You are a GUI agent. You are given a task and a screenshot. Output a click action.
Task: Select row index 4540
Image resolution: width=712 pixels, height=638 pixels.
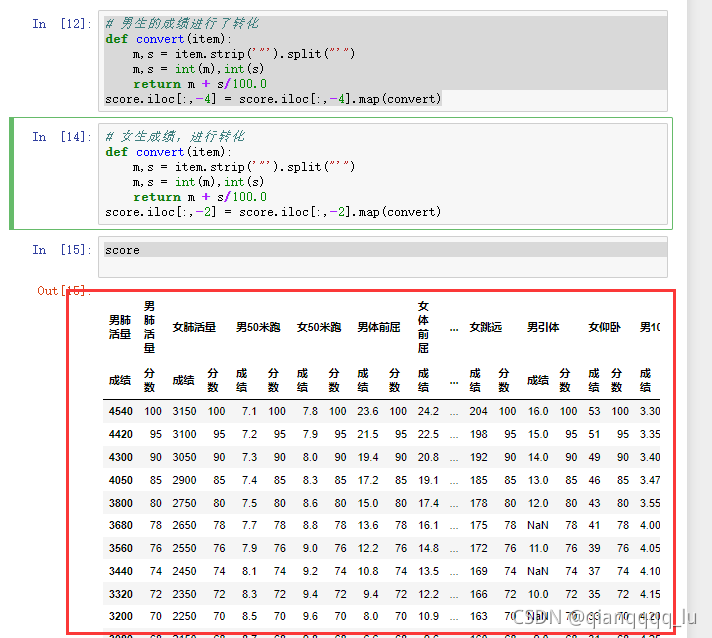121,411
